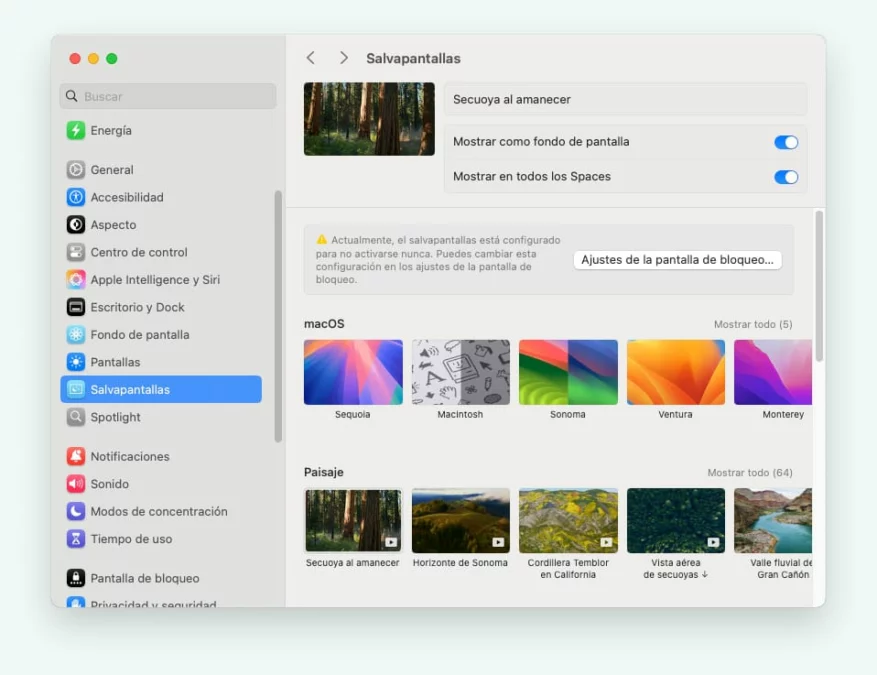877x675 pixels.
Task: Click the macOS section heading
Action: tap(324, 324)
